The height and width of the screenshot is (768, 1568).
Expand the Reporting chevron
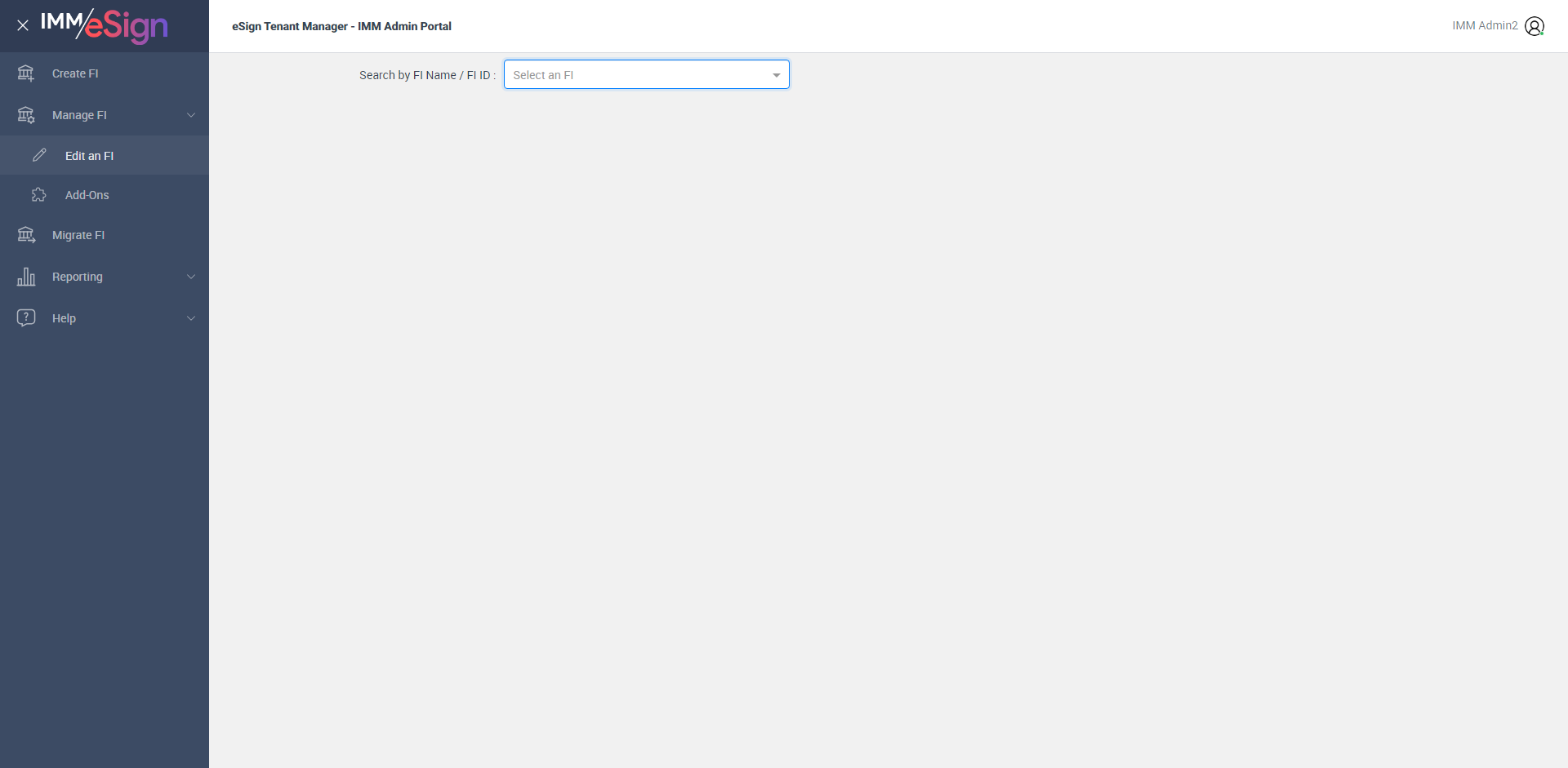[x=191, y=277]
